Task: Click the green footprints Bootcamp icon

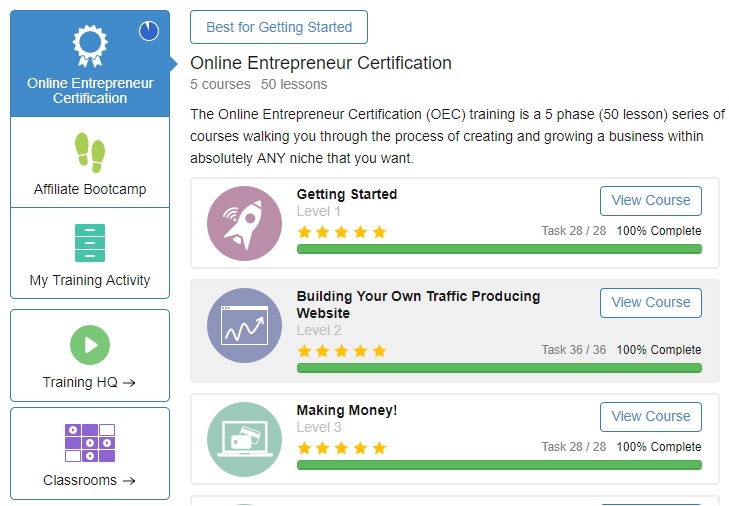Action: point(90,153)
